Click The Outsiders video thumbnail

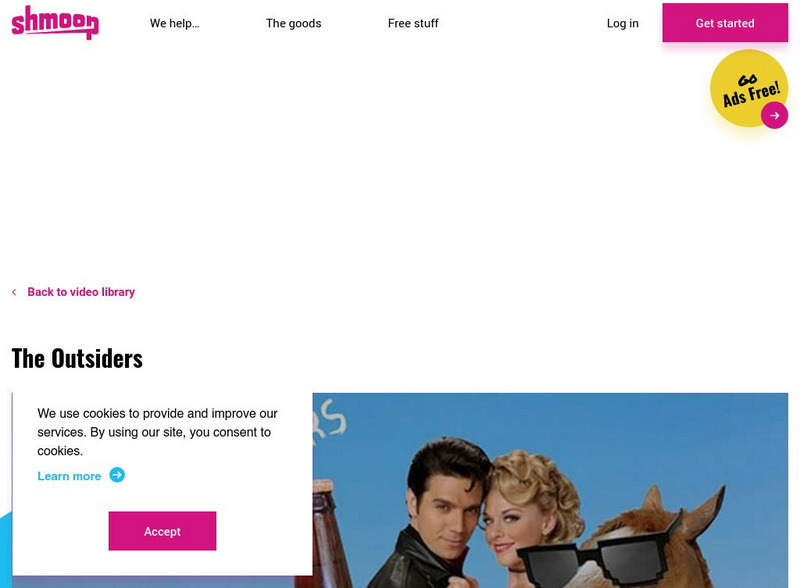point(550,490)
